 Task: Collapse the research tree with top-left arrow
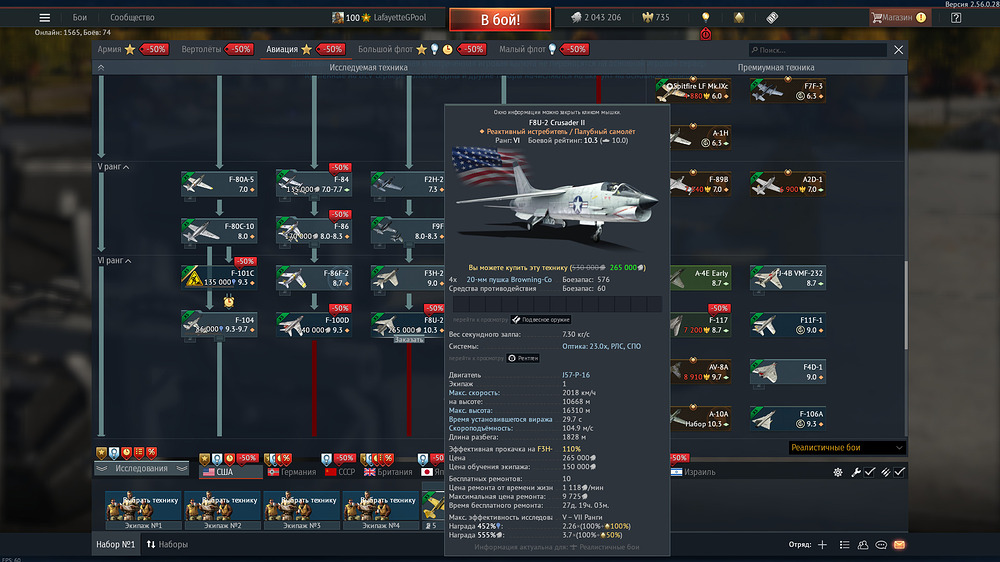(x=101, y=67)
